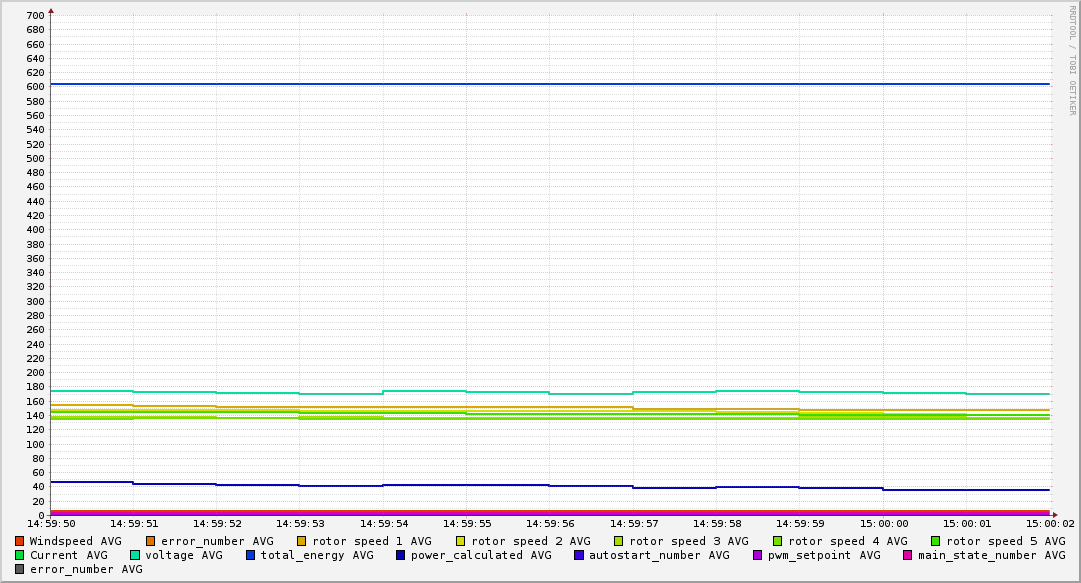Click the 14:59:50 start time label
1081x583 pixels.
point(50,523)
